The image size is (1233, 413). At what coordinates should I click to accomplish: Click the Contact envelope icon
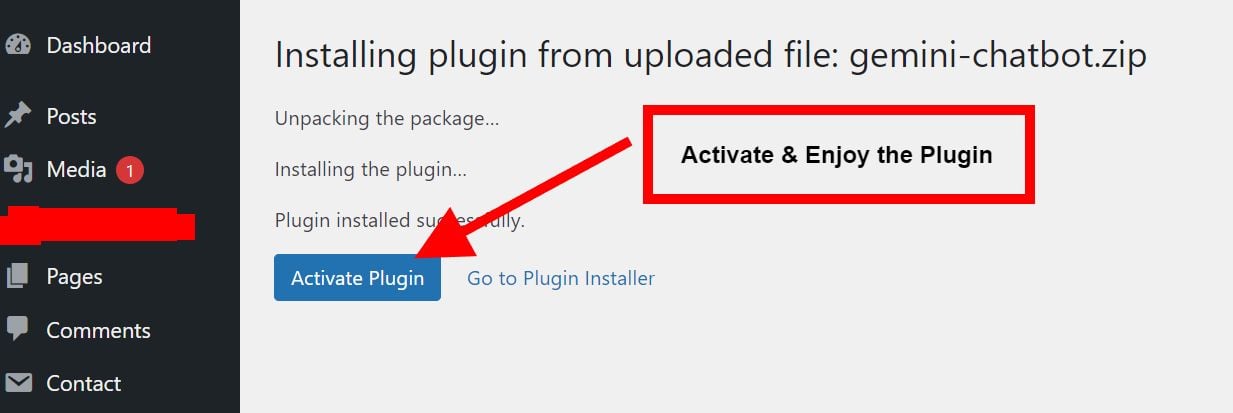pos(18,383)
